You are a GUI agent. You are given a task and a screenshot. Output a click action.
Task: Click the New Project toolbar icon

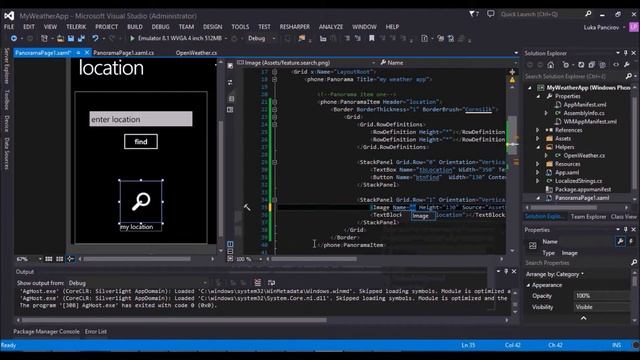click(44, 38)
